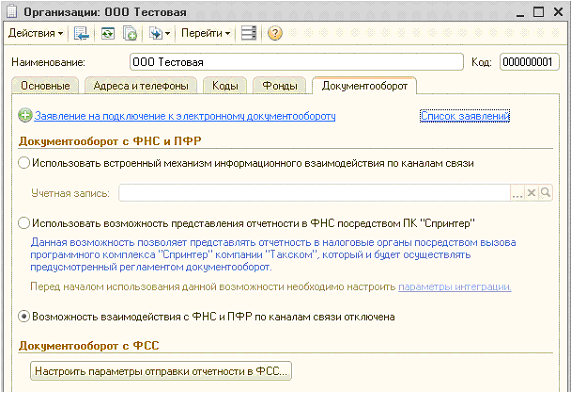The height and width of the screenshot is (393, 571).
Task: Open the Перейти dropdown menu
Action: tap(206, 33)
